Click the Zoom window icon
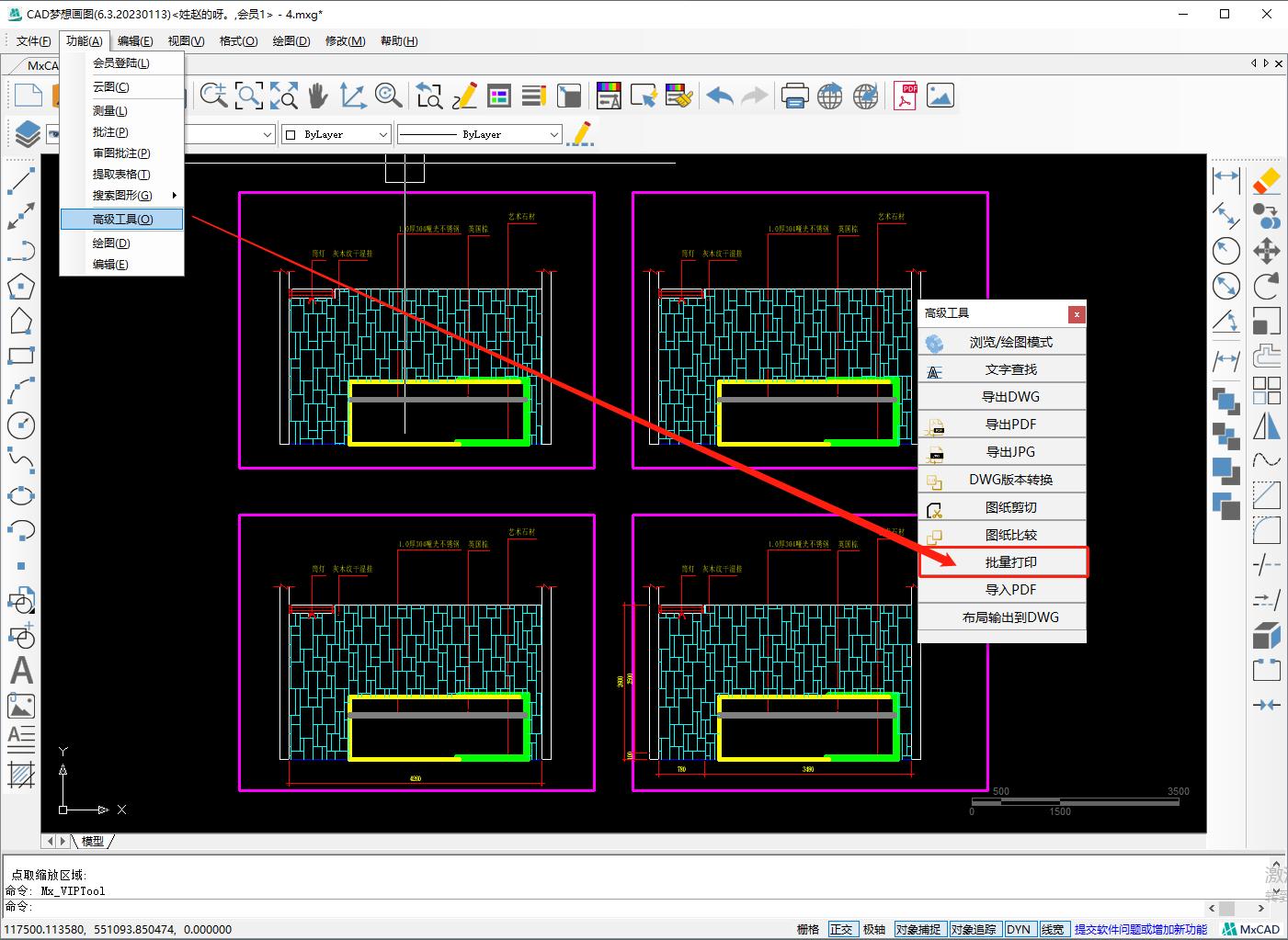1288x940 pixels. click(x=248, y=96)
